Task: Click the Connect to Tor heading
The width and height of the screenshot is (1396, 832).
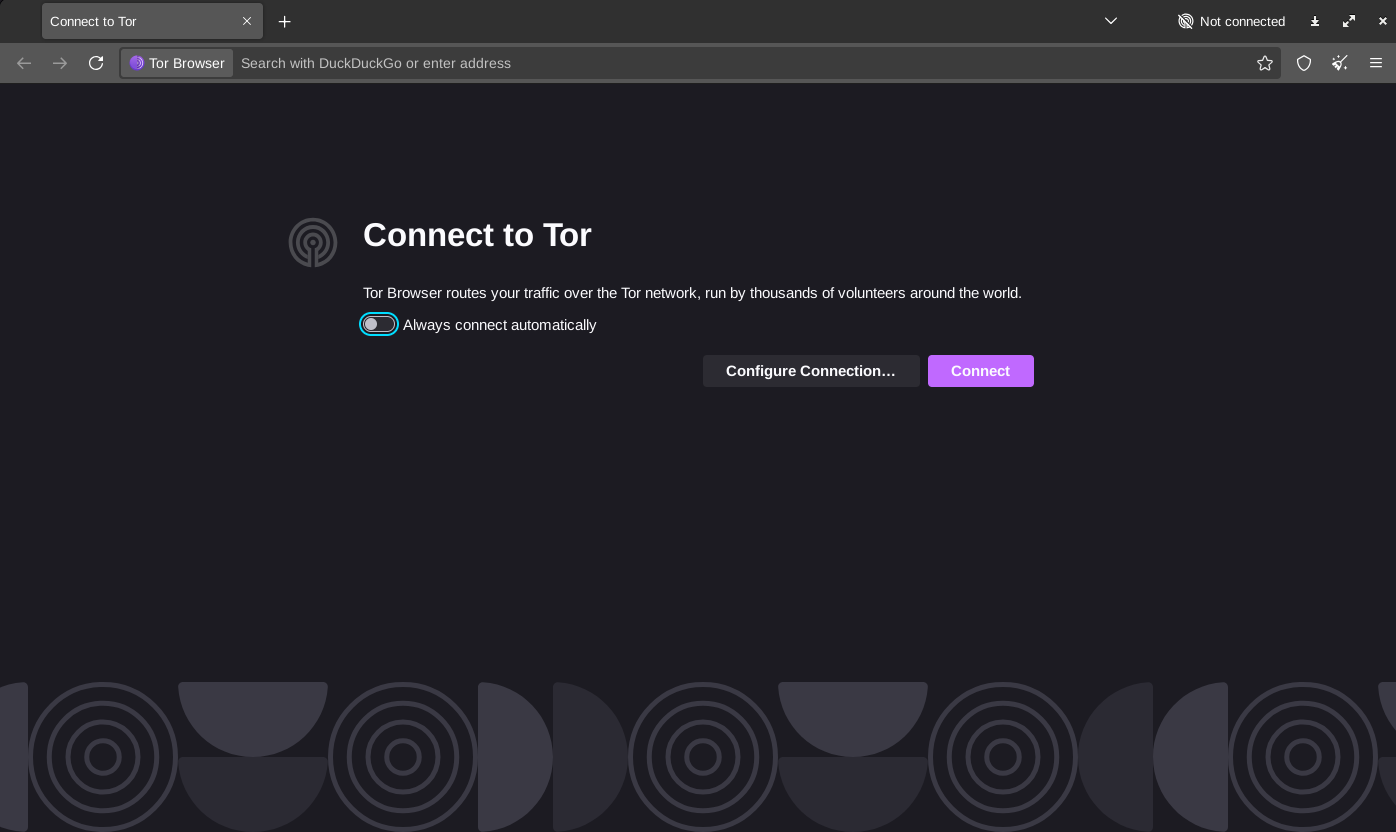Action: [x=477, y=235]
